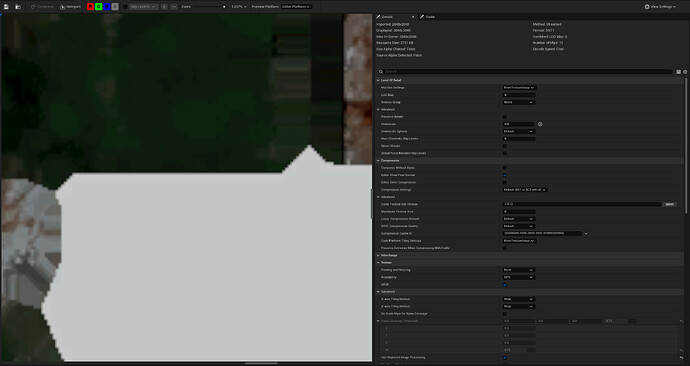Open X-axis Tiling Method dropdown

[x=519, y=299]
